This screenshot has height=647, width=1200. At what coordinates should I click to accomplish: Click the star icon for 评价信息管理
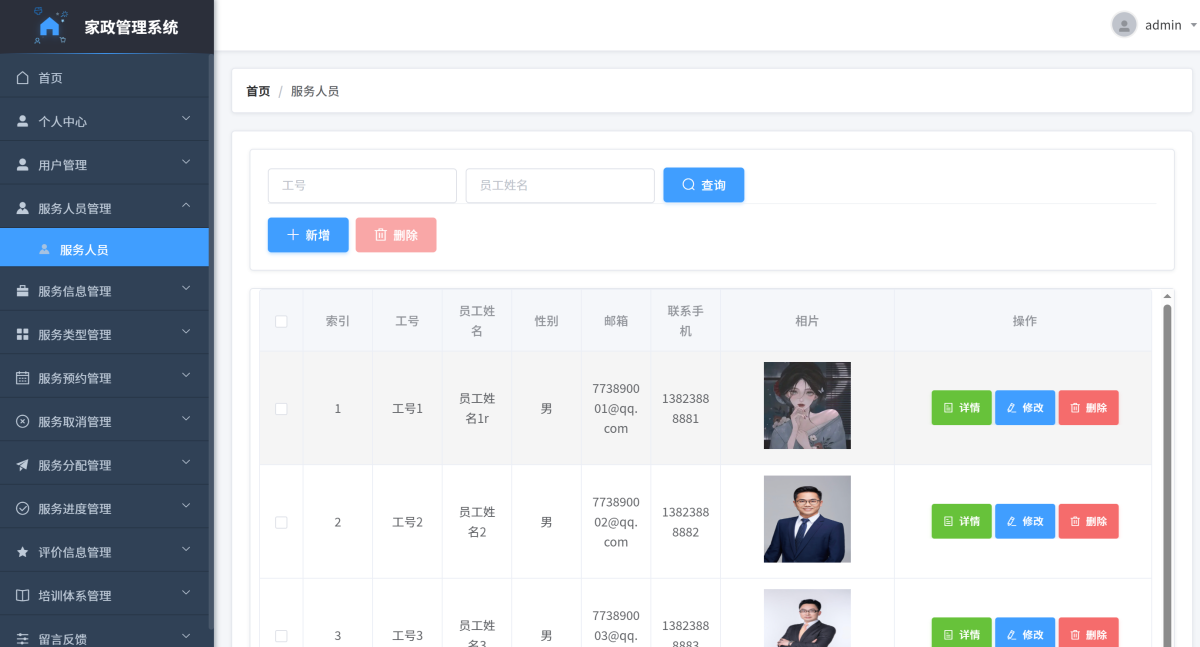[x=23, y=552]
